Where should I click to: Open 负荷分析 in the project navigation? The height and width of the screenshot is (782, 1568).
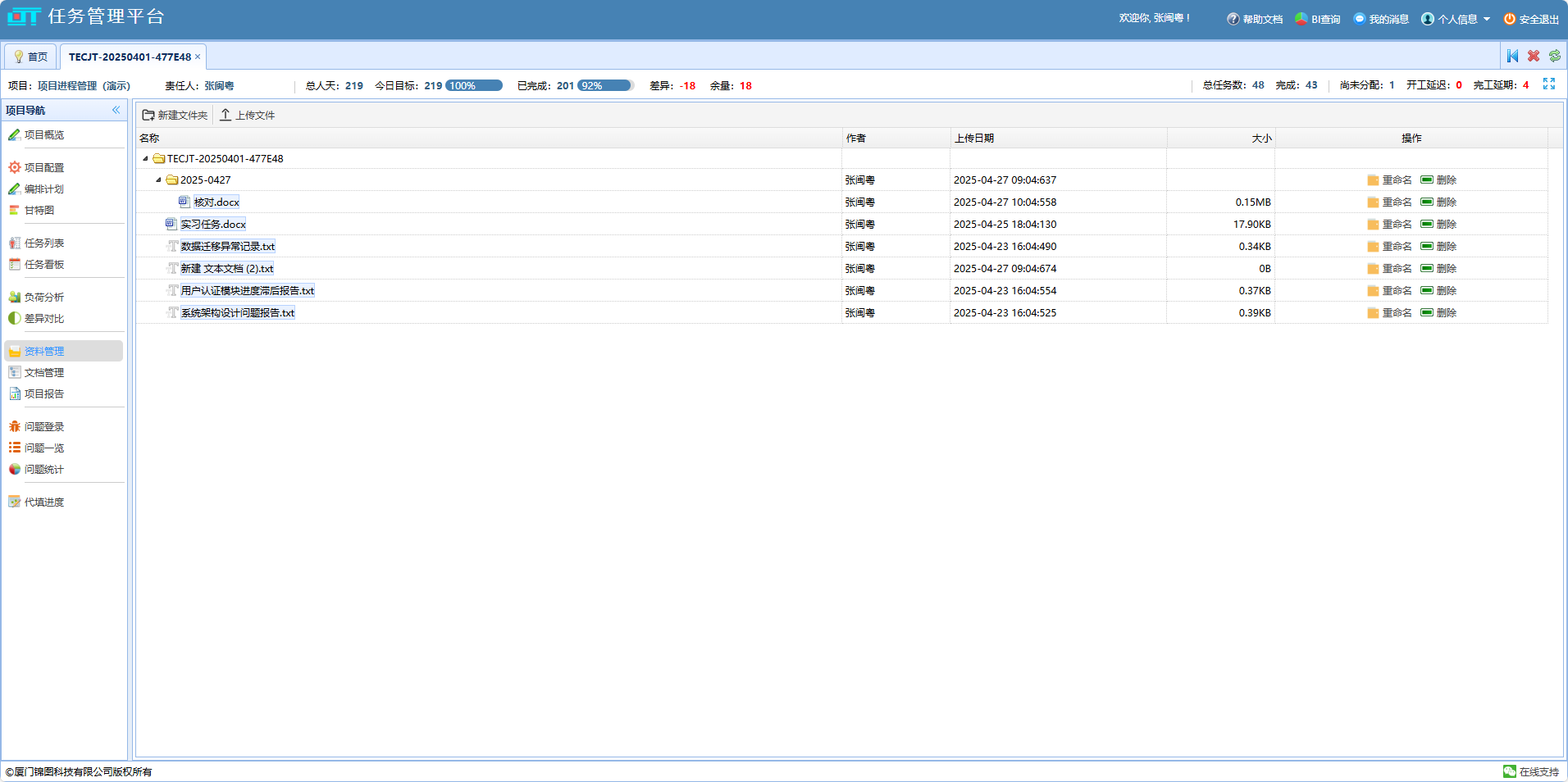coord(43,297)
